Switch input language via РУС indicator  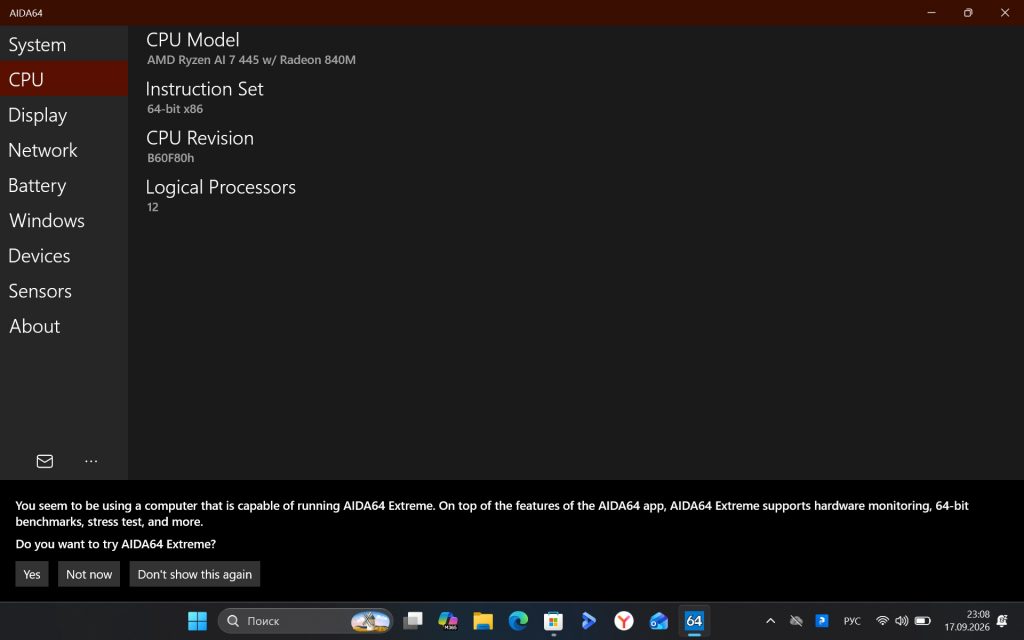click(x=852, y=621)
